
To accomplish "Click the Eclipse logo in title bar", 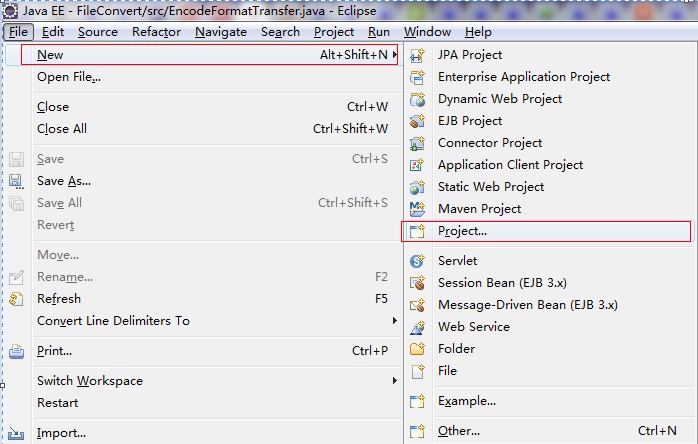I will (x=10, y=11).
